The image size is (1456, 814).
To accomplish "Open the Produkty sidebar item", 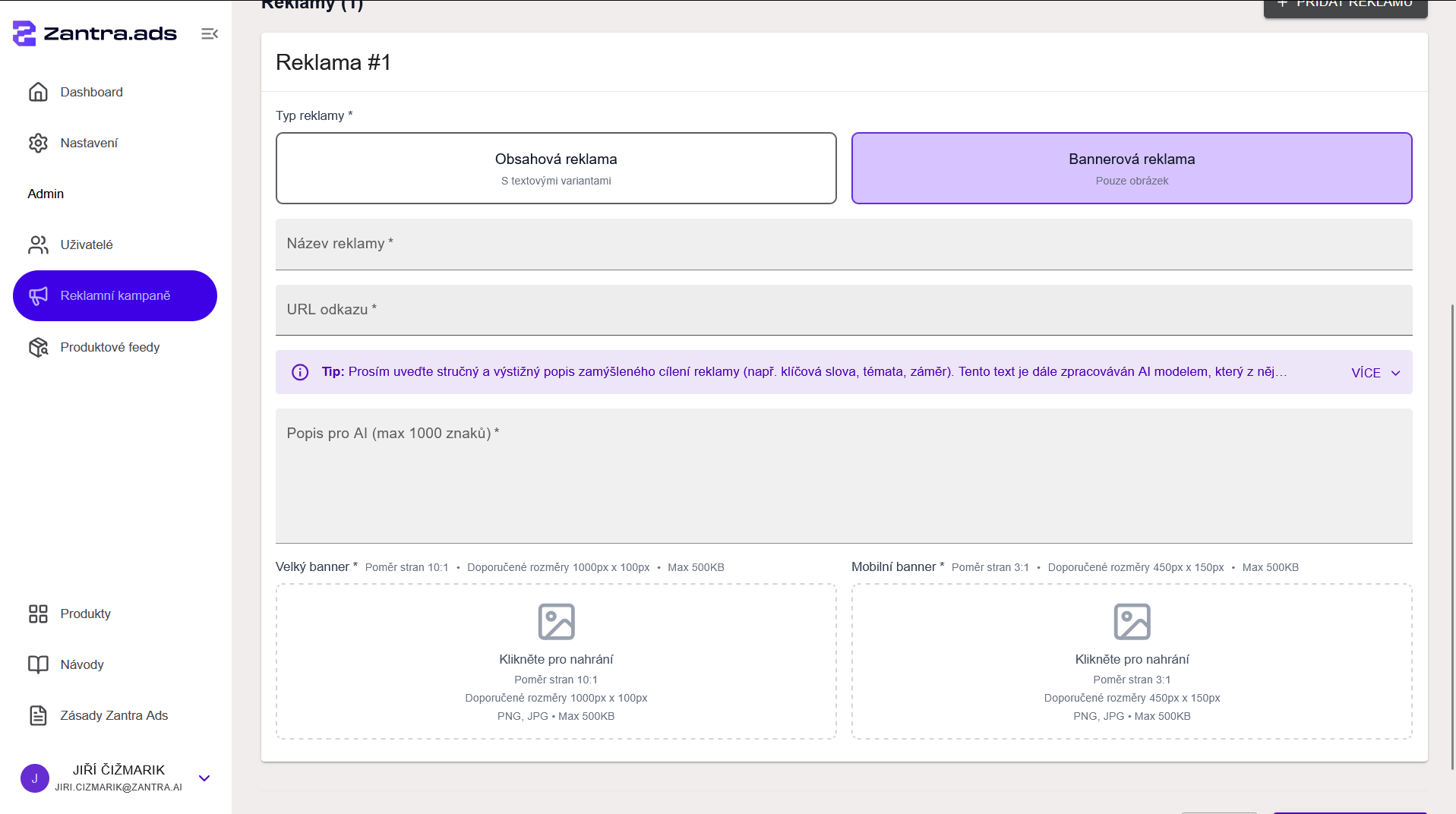I will coord(115,614).
